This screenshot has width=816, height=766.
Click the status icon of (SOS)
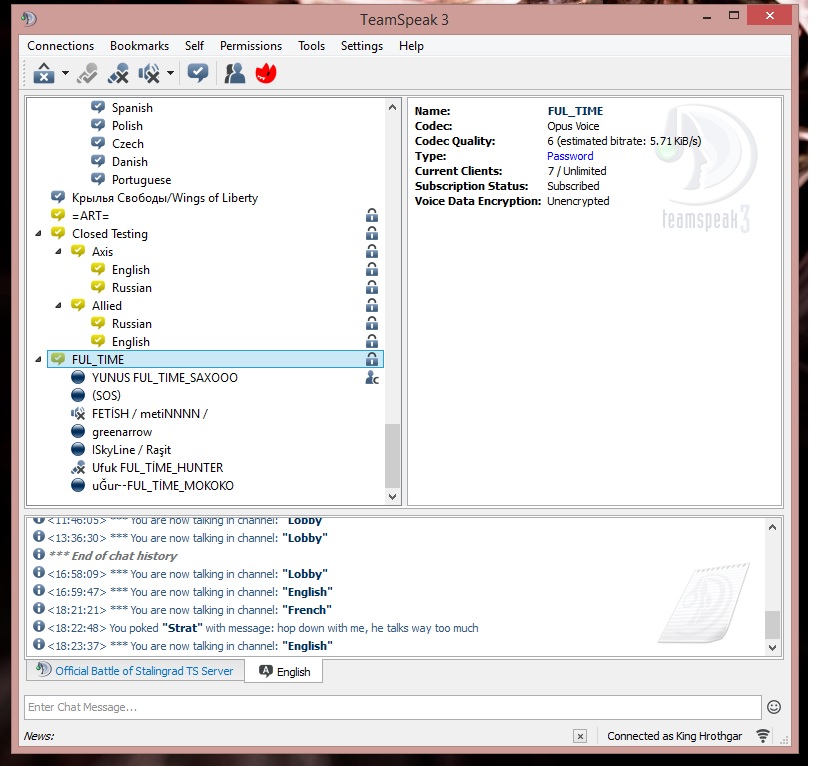[x=78, y=395]
